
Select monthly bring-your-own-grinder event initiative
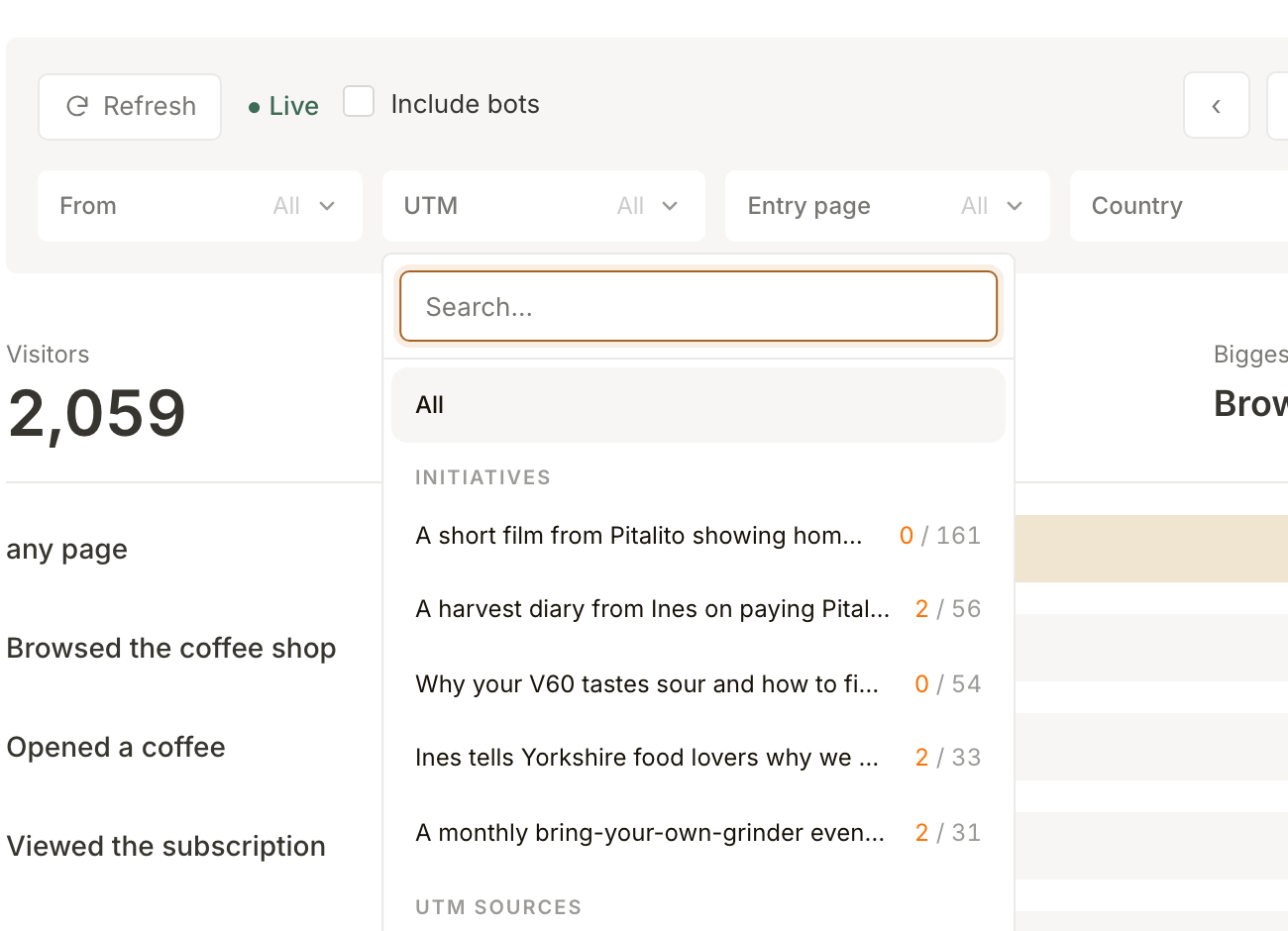[x=698, y=833]
